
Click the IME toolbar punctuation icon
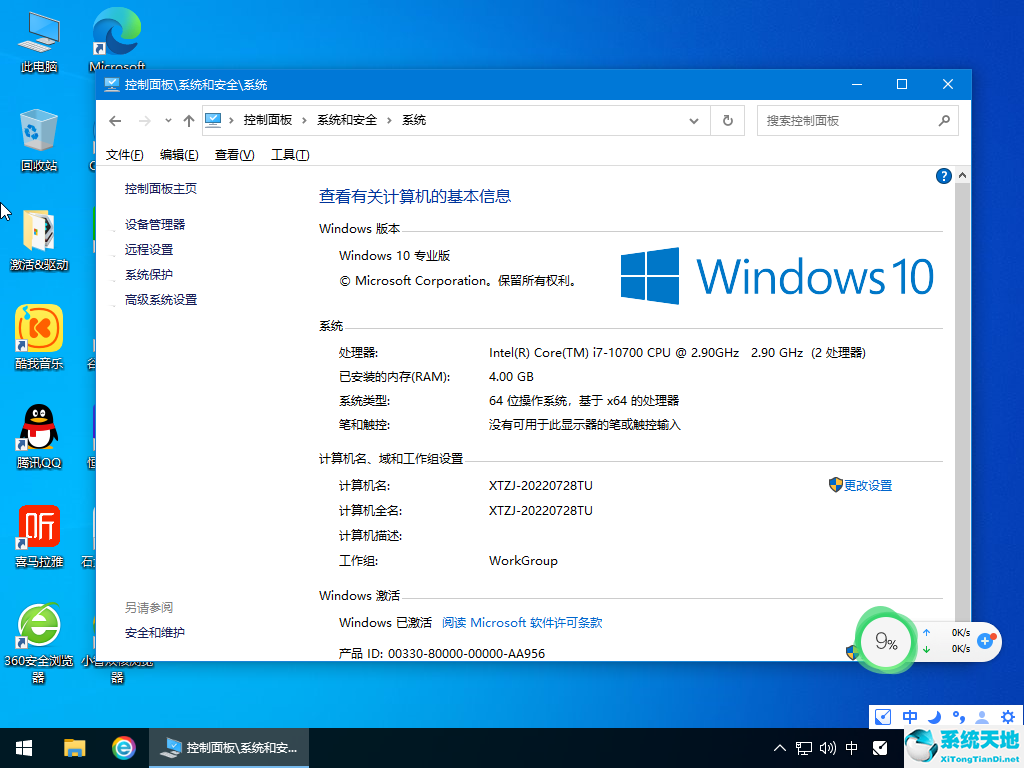(x=958, y=717)
